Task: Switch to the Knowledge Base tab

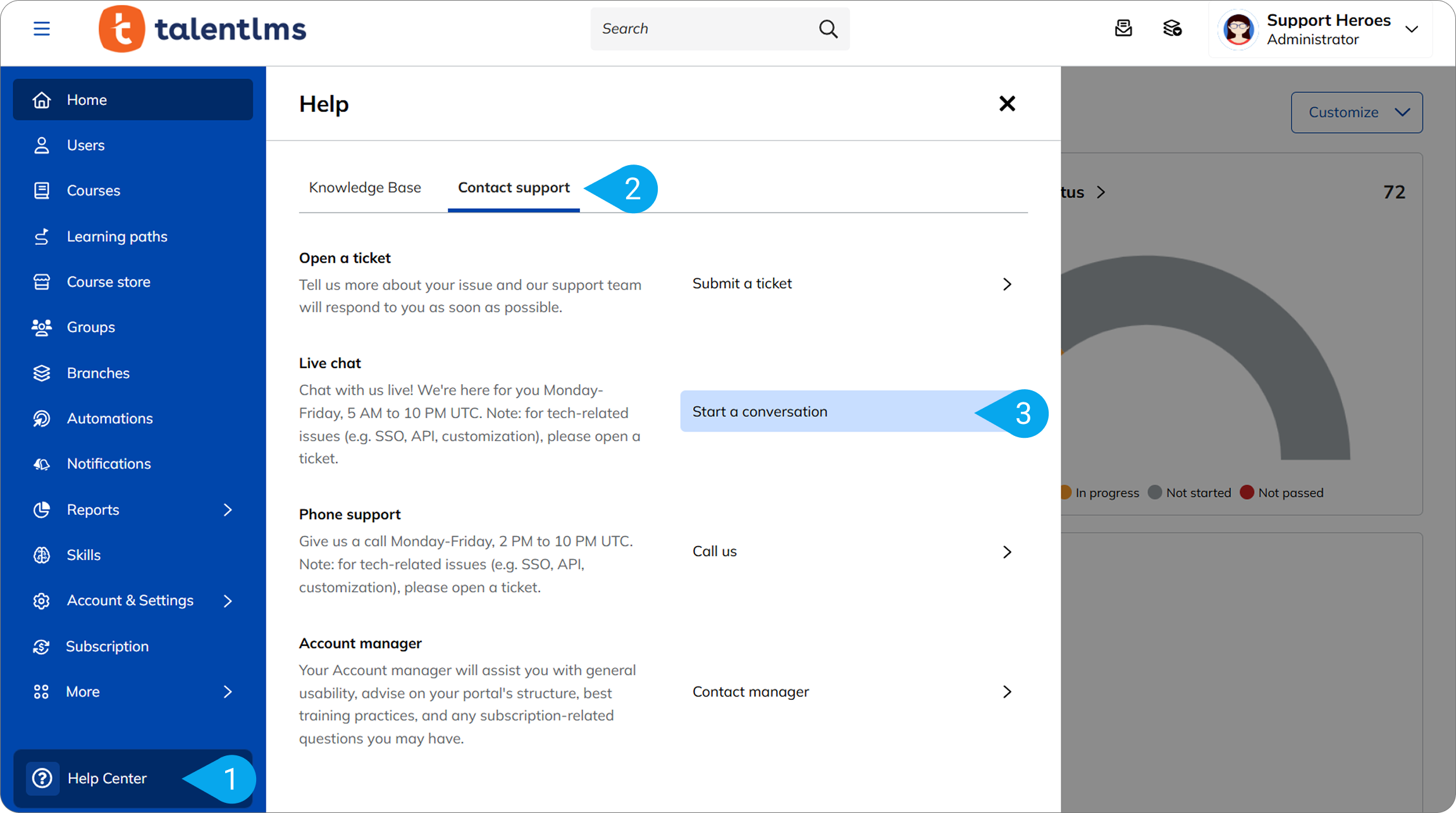Action: click(365, 188)
